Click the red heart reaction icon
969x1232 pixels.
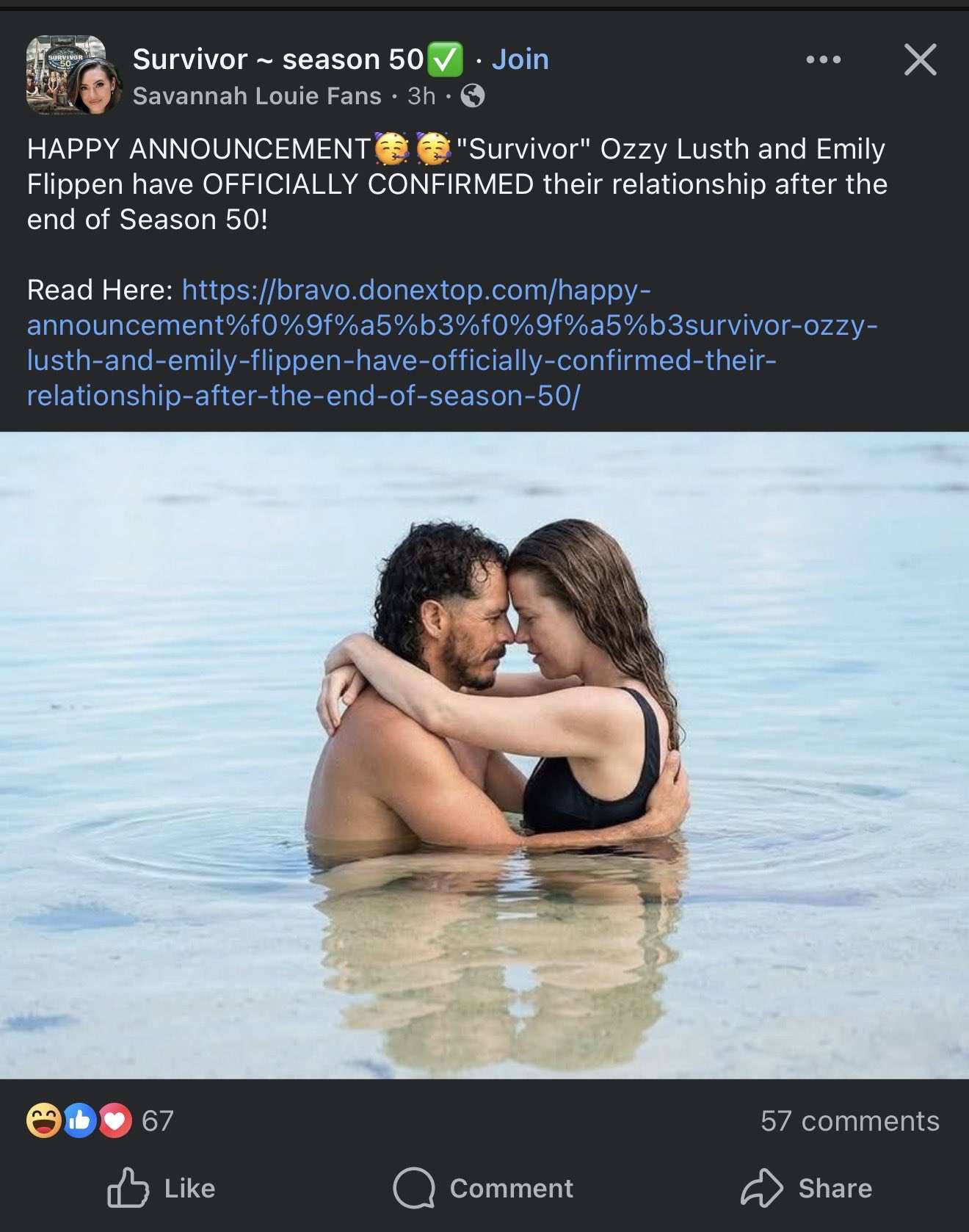115,1120
